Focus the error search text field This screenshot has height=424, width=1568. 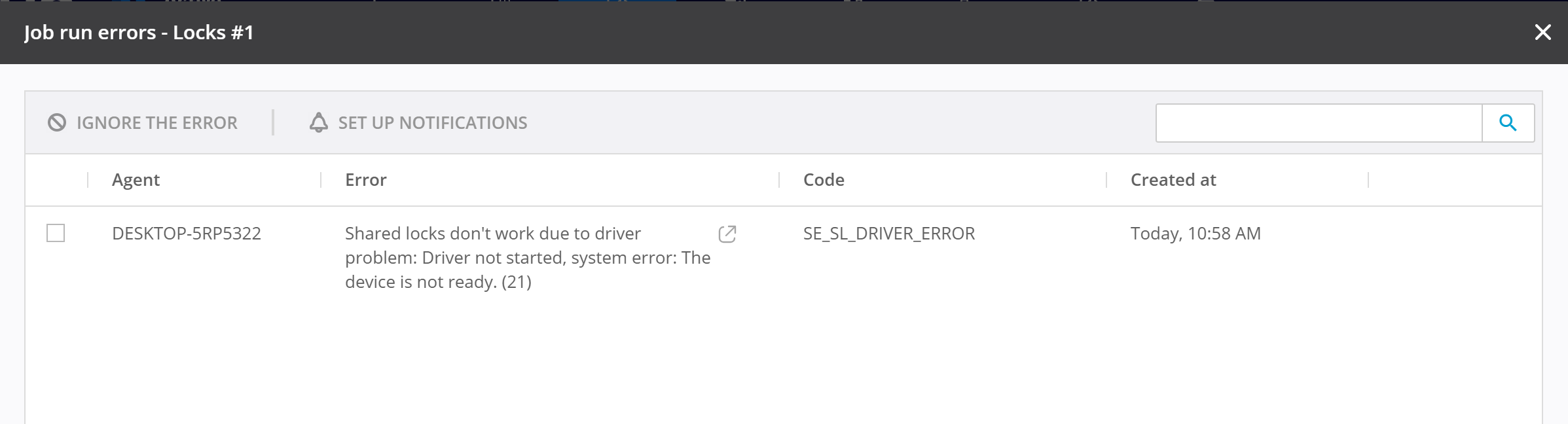tap(1319, 122)
